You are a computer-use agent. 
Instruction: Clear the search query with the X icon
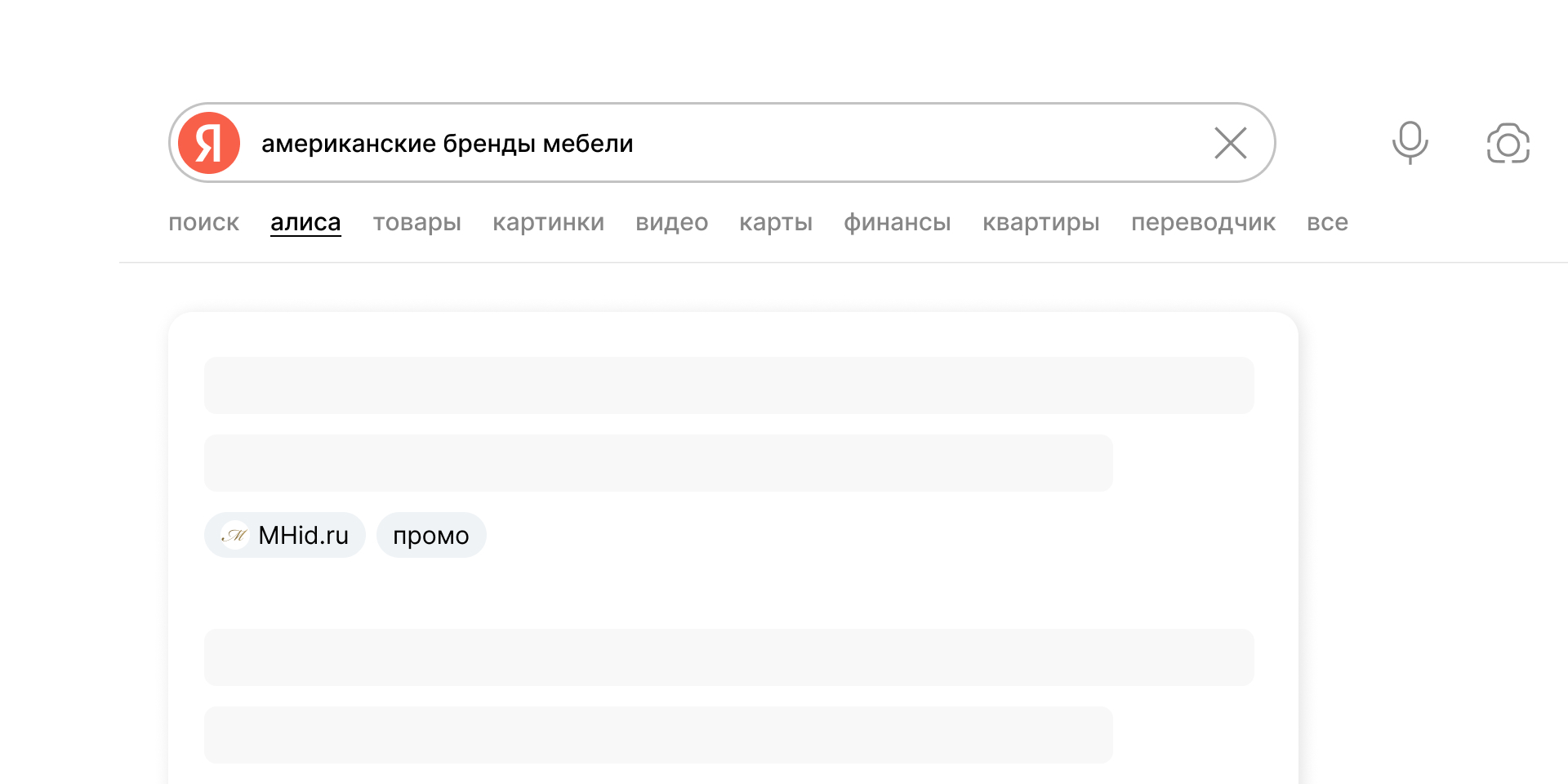pos(1231,142)
